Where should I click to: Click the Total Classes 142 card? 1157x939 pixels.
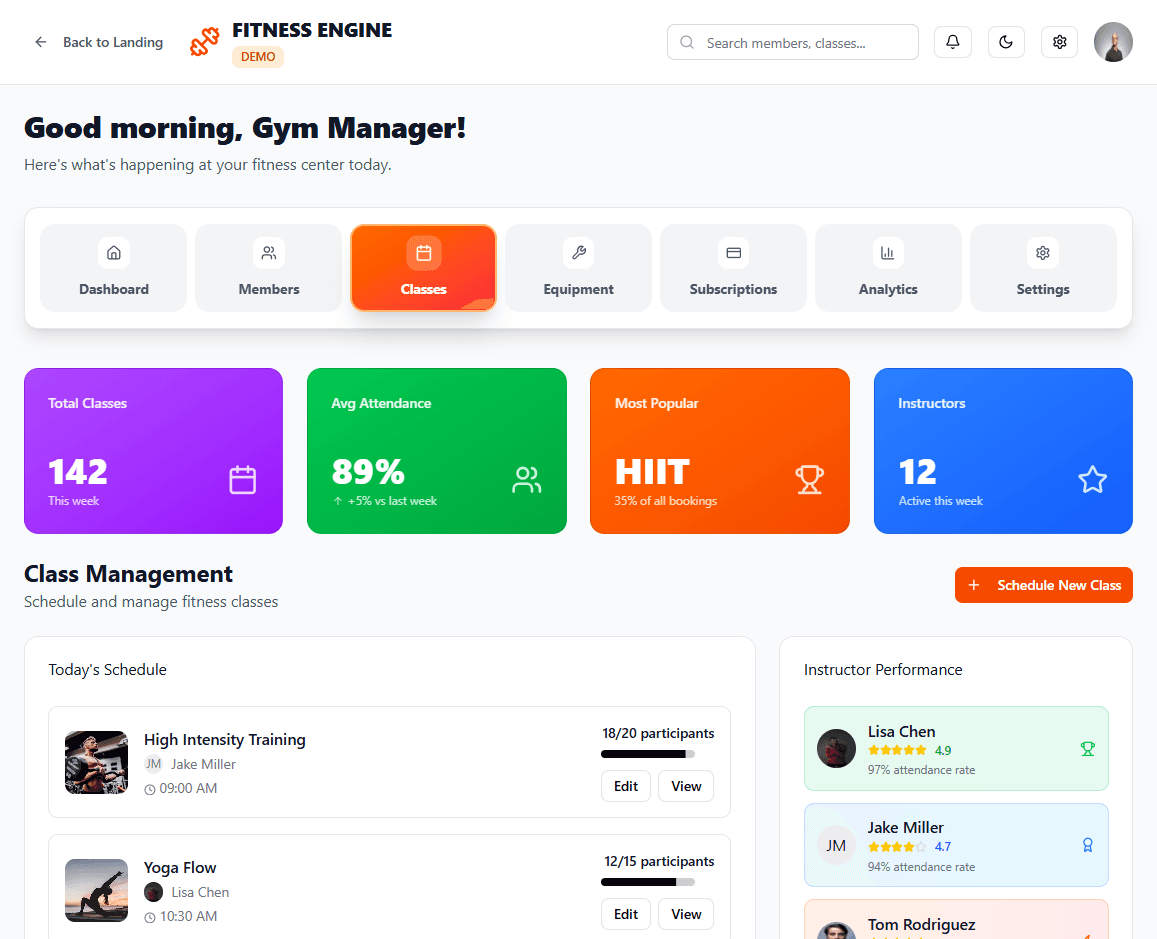153,451
